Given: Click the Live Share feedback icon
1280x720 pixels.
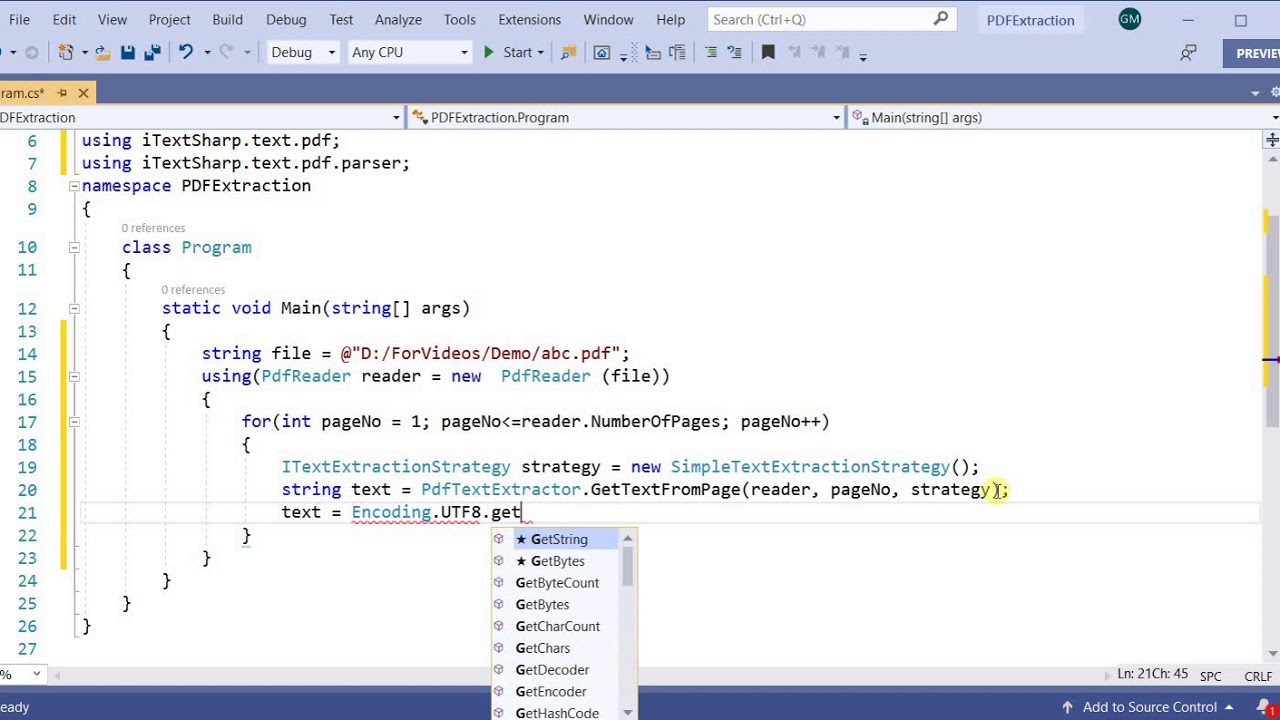Looking at the screenshot, I should (x=1188, y=53).
